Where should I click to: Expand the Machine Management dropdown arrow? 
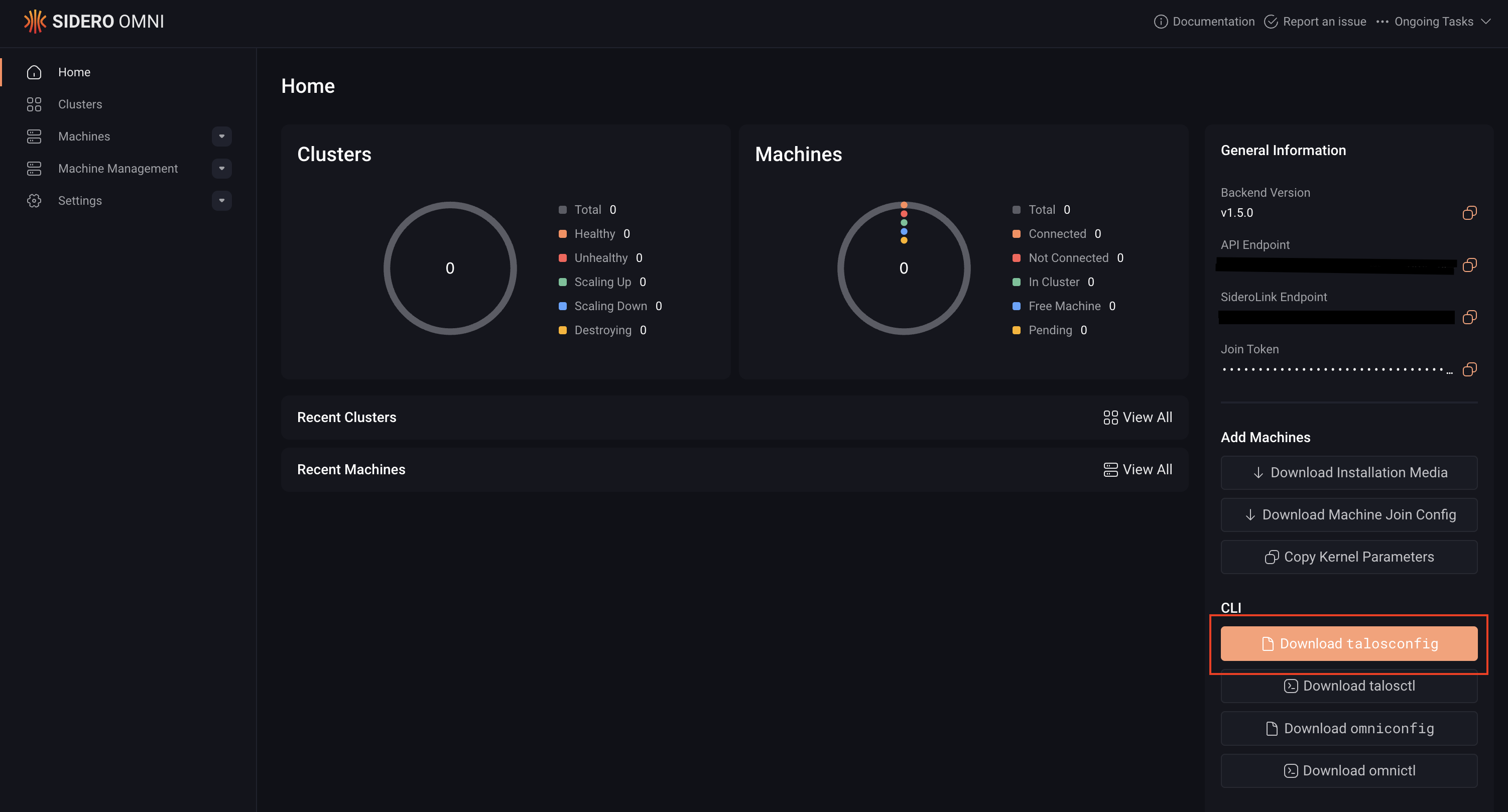(x=221, y=168)
